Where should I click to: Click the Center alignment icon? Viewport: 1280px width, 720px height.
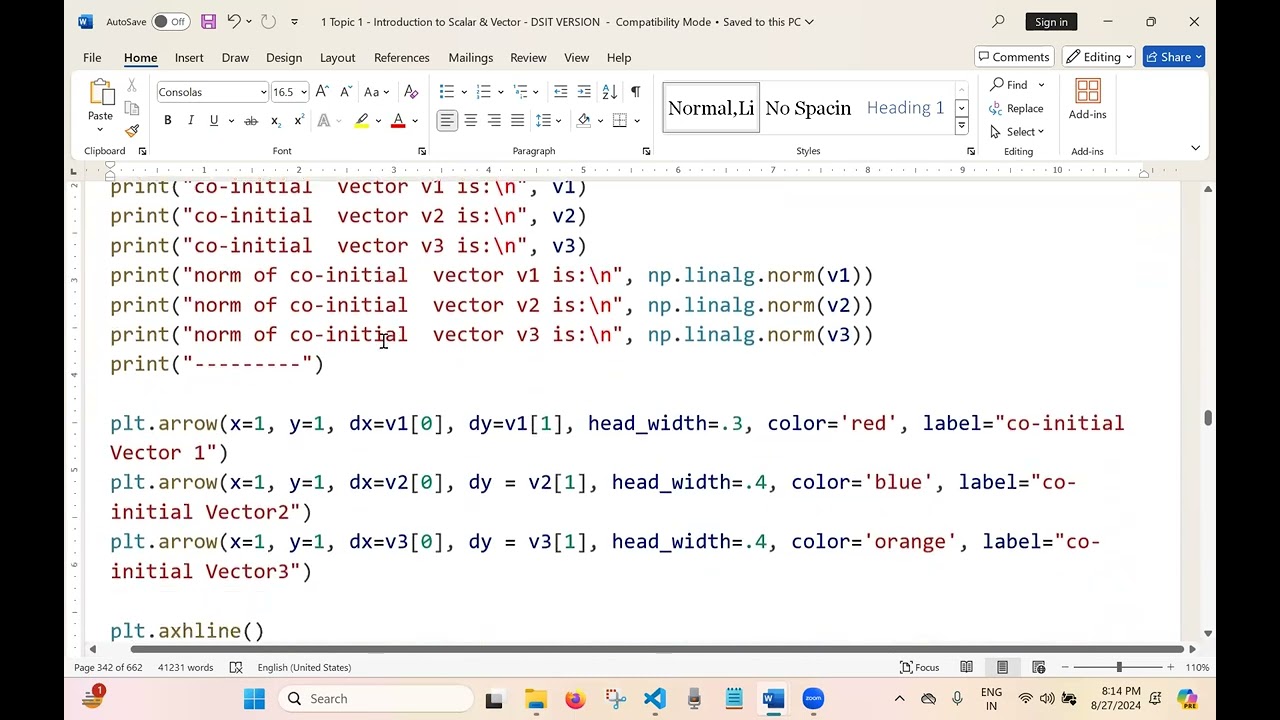click(471, 121)
